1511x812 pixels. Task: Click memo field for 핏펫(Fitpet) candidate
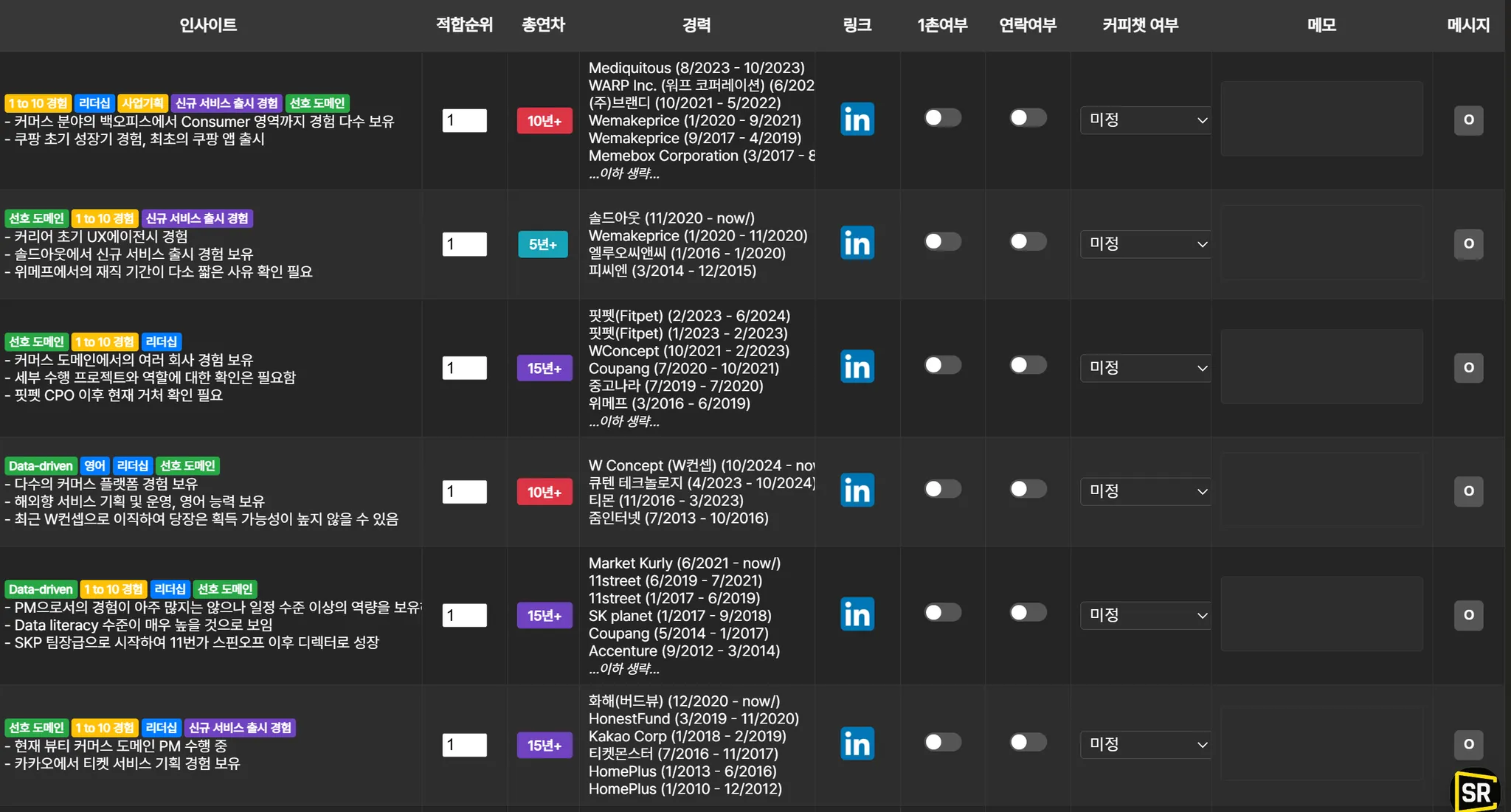[x=1321, y=367]
